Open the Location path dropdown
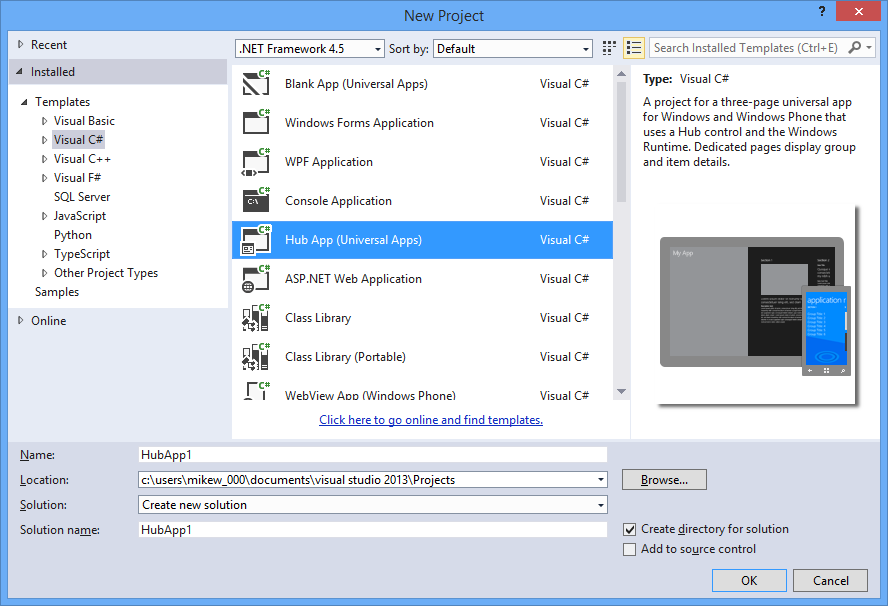 (600, 480)
